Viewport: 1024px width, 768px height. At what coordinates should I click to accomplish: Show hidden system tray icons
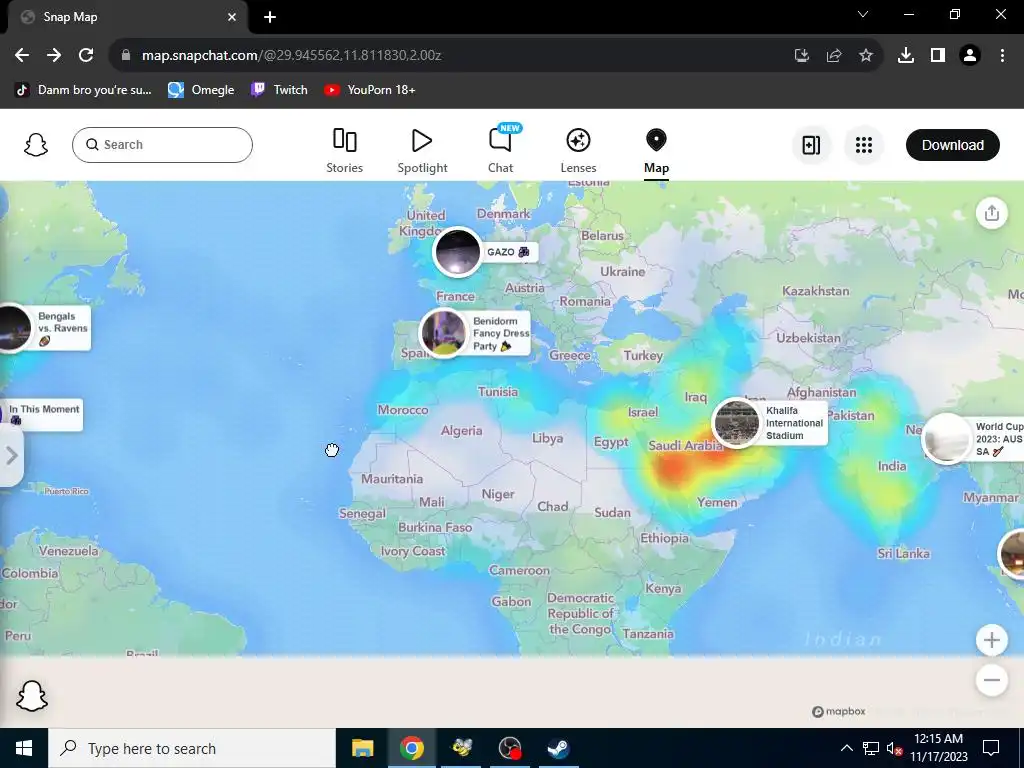coord(846,748)
